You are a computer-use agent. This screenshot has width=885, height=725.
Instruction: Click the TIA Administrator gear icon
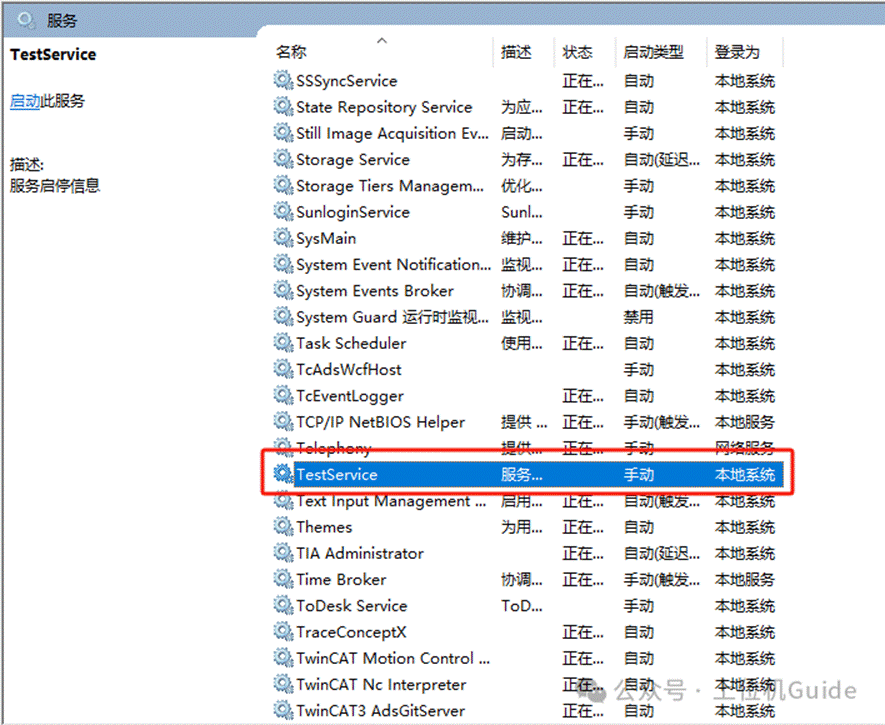click(x=283, y=552)
